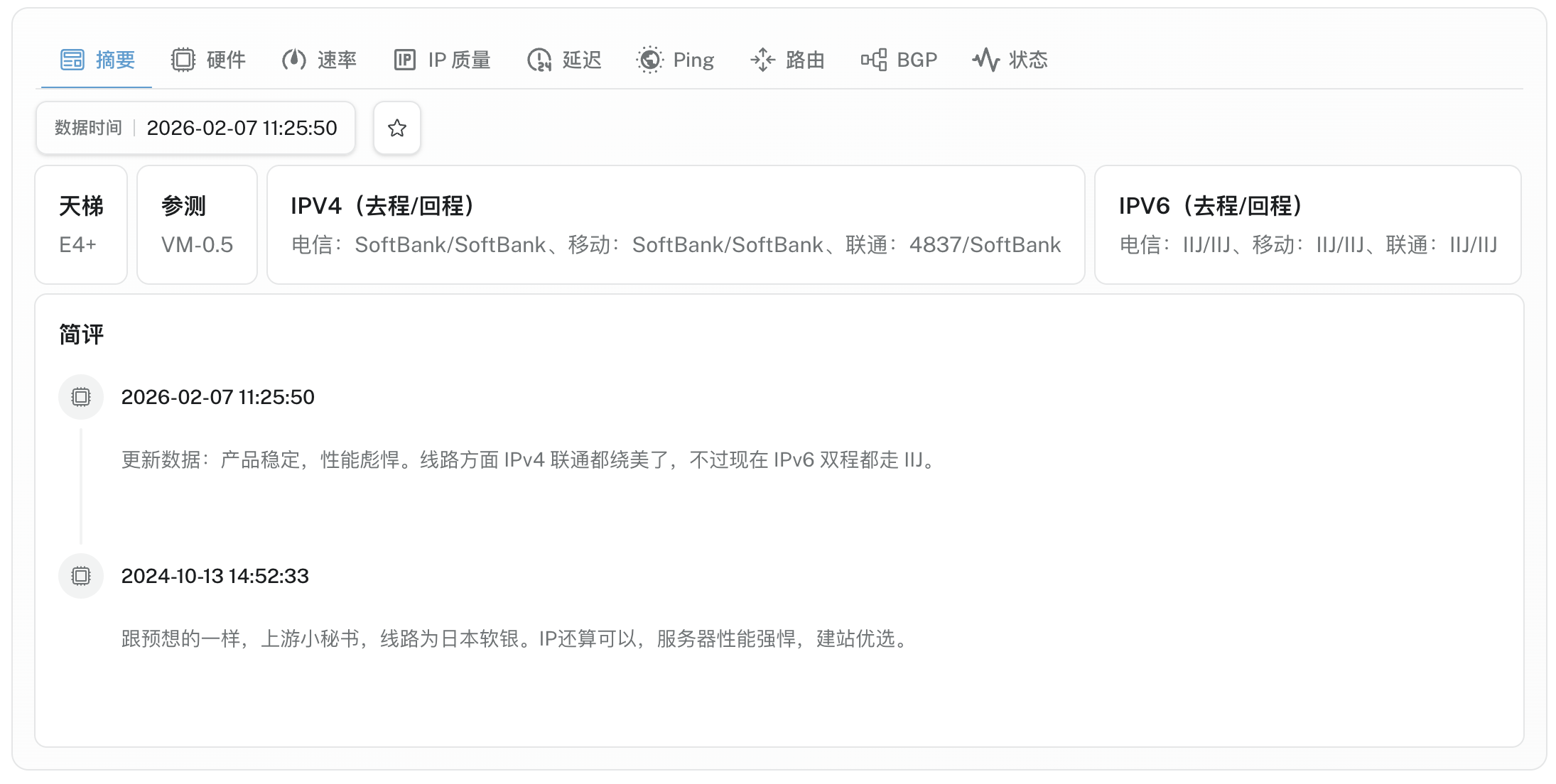Viewport: 1556px width, 784px height.
Task: Switch to the BGP tab
Action: 917,60
